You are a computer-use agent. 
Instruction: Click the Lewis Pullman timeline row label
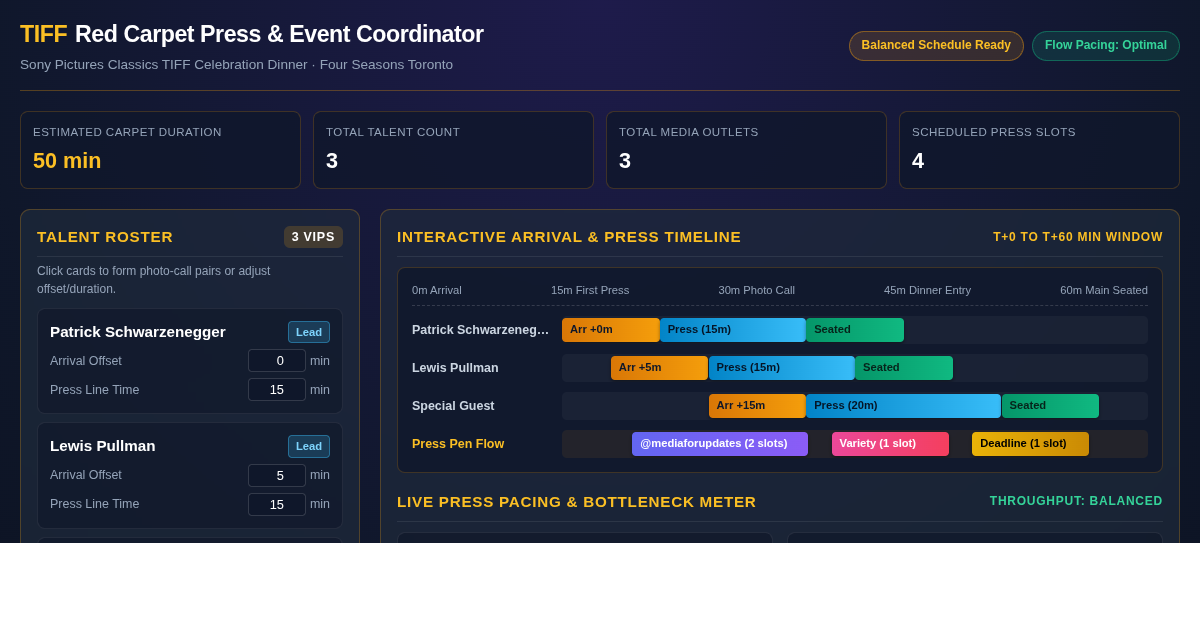455,368
